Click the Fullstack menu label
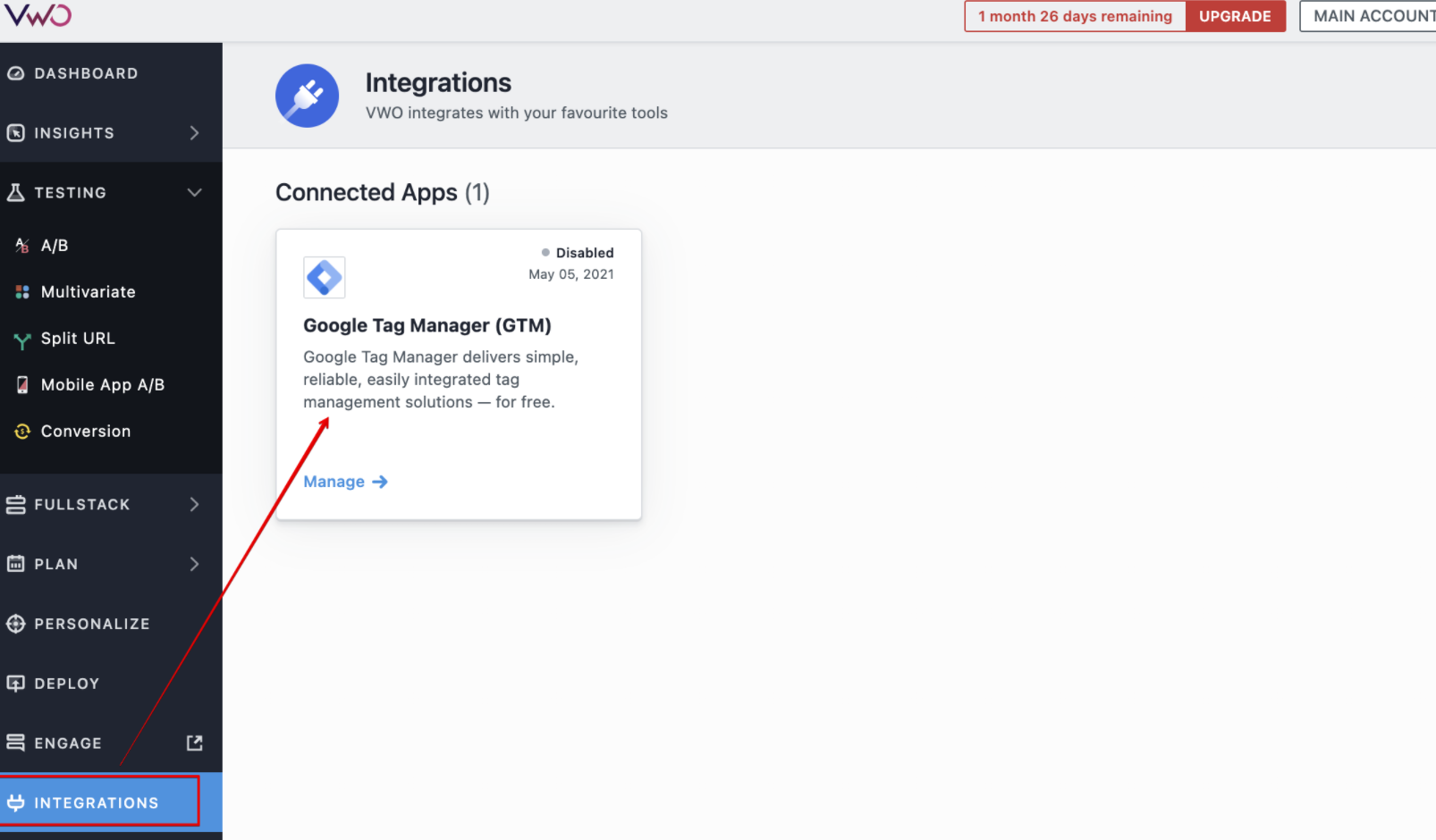The image size is (1436, 840). (x=82, y=505)
